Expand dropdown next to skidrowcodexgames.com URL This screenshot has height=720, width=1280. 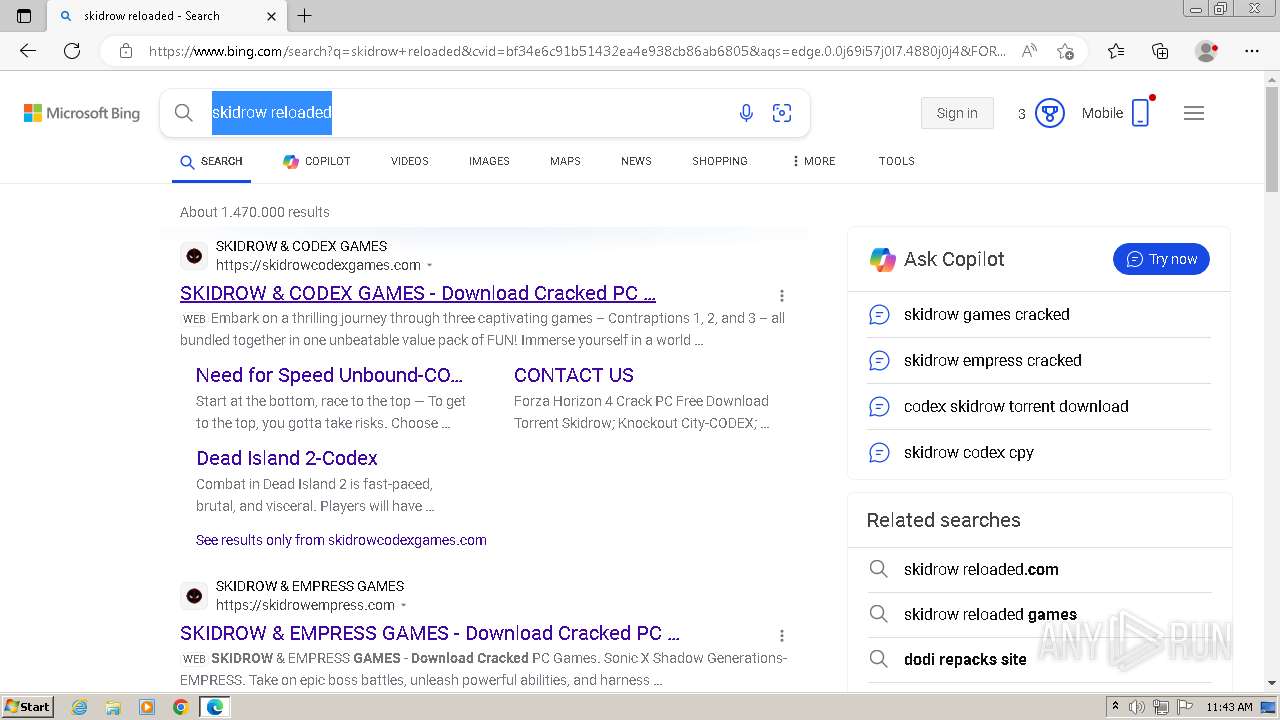pyautogui.click(x=430, y=265)
